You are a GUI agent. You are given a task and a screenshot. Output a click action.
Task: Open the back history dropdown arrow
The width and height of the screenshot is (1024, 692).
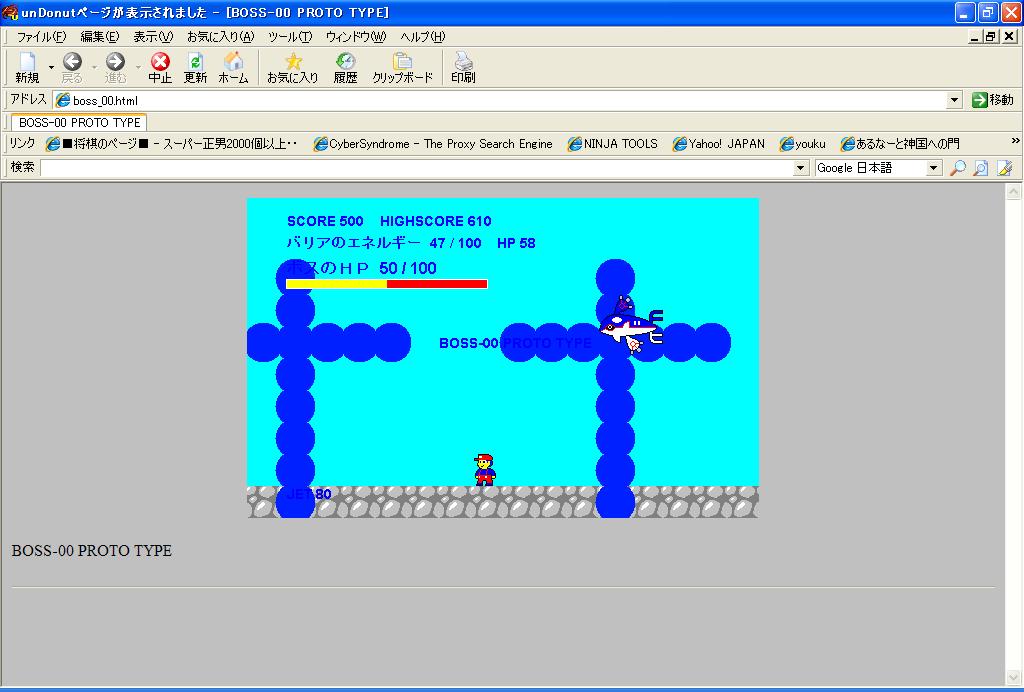(x=94, y=67)
